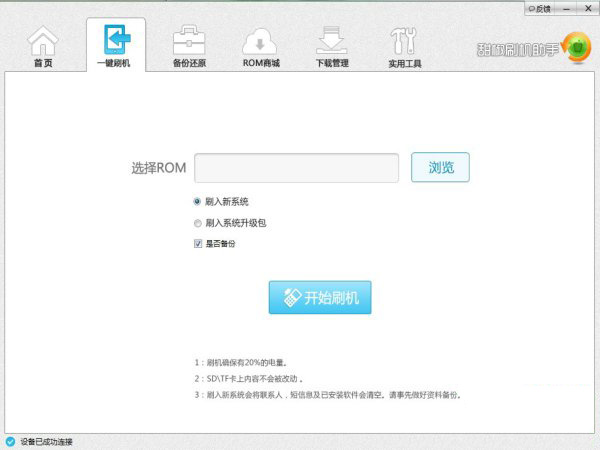Image resolution: width=600 pixels, height=450 pixels.
Task: Toggle the 是否备份 checkbox
Action: pyautogui.click(x=197, y=243)
